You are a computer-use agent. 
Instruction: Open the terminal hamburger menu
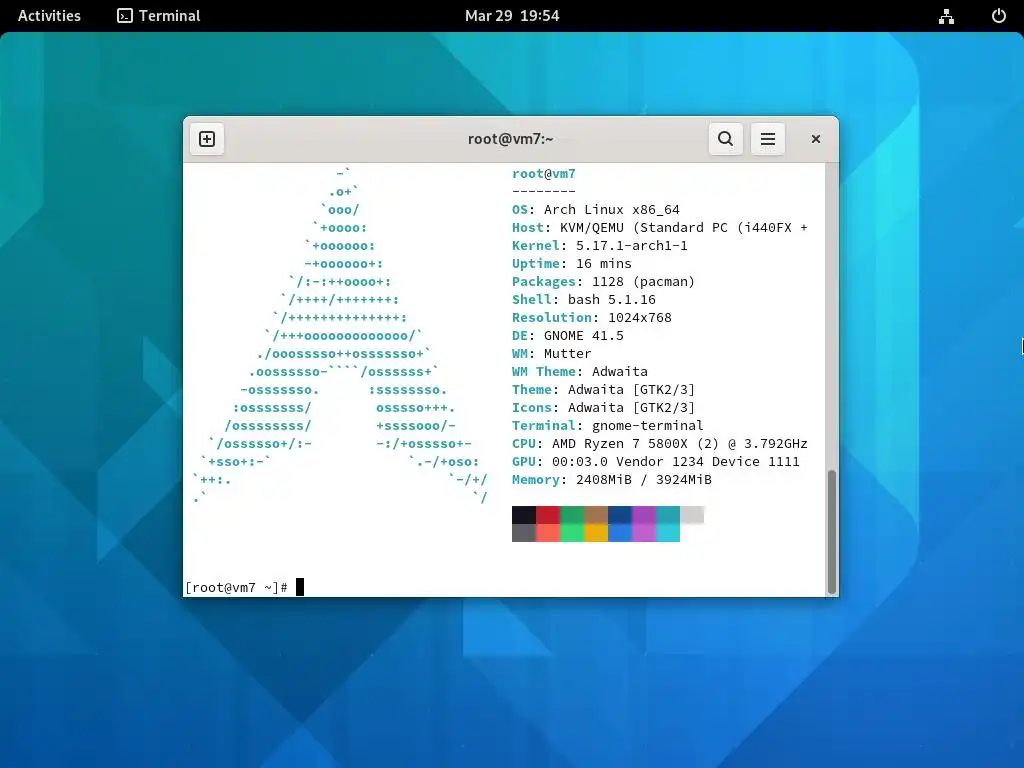point(768,139)
